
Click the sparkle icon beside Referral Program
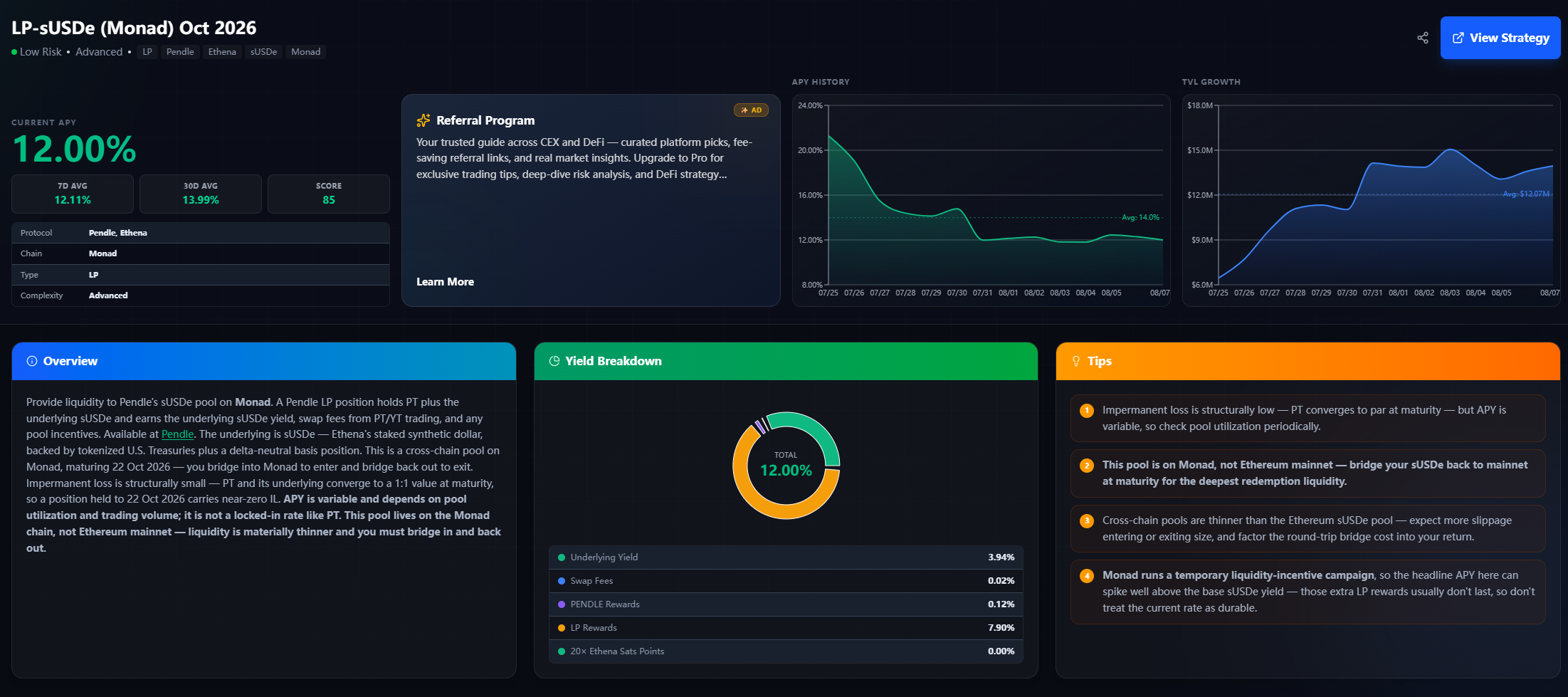(423, 120)
